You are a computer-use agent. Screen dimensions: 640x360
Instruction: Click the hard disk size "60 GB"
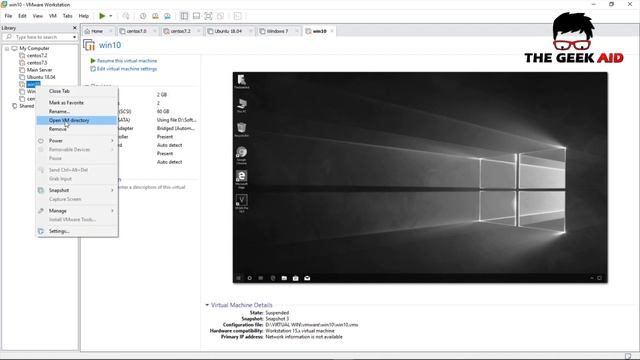pyautogui.click(x=163, y=111)
